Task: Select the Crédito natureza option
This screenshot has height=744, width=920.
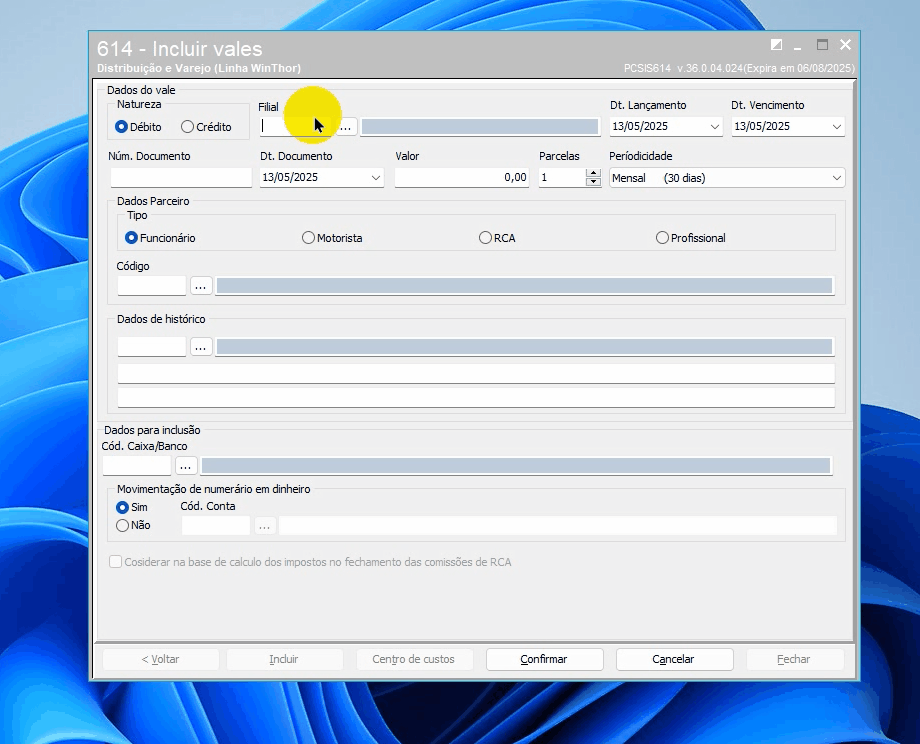Action: (206, 127)
